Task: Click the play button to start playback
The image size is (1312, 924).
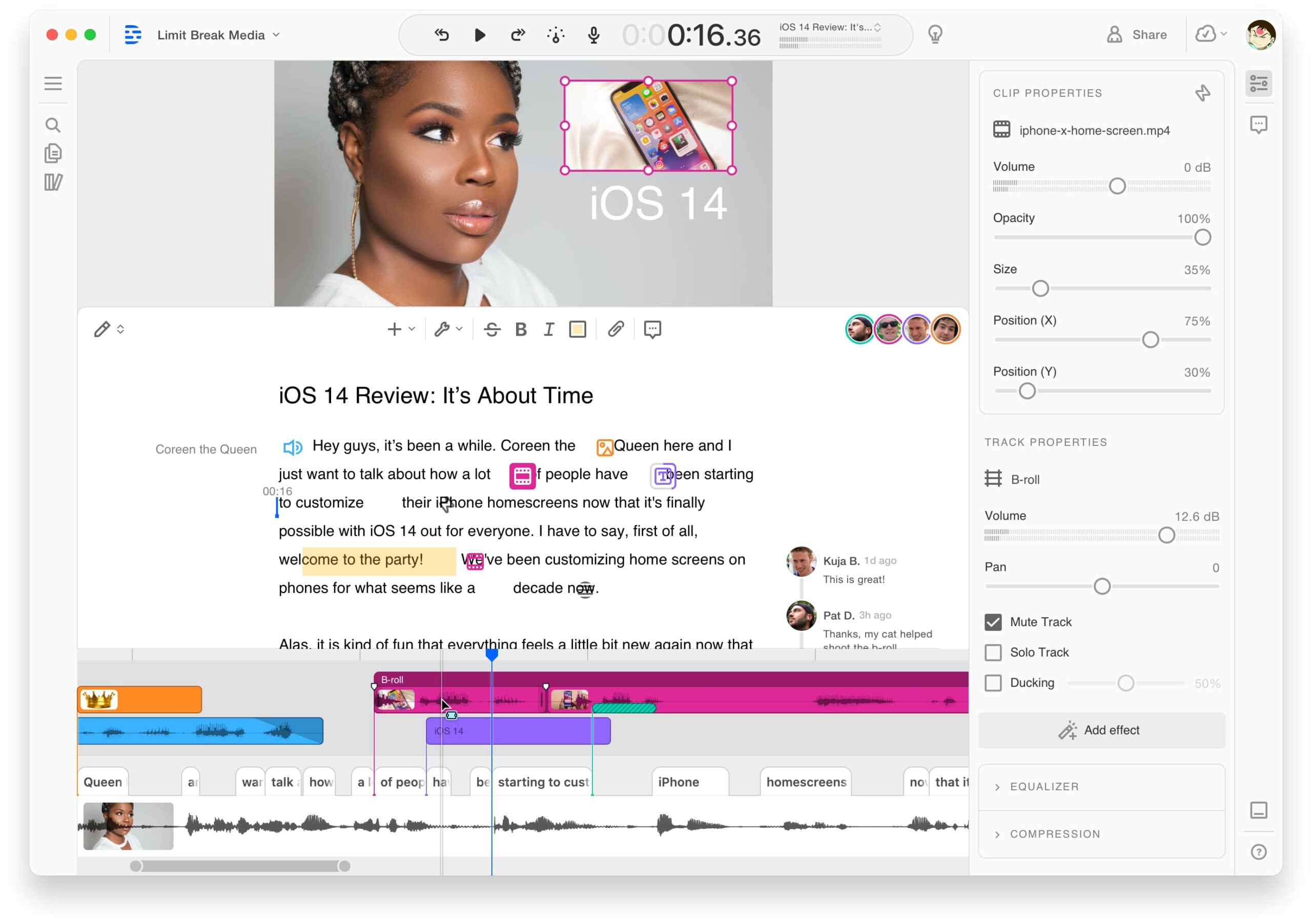Action: coord(479,35)
